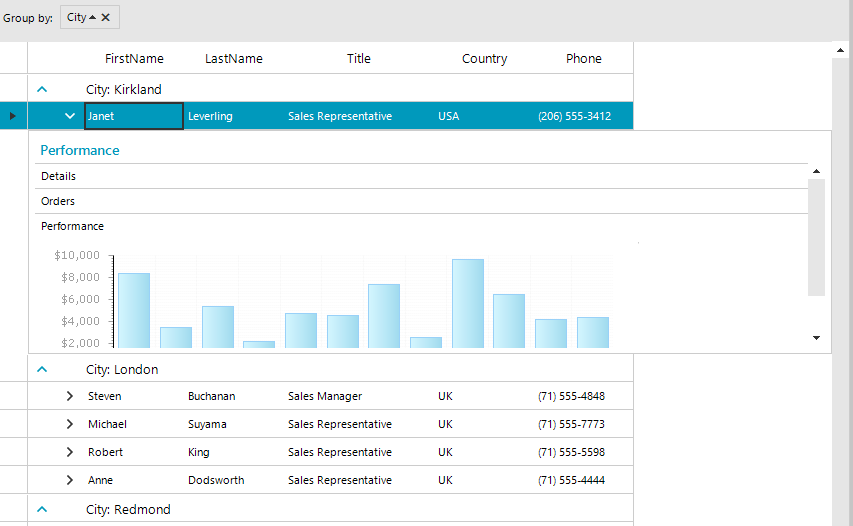
Task: Click the Sales Manager title cell
Action: click(359, 396)
